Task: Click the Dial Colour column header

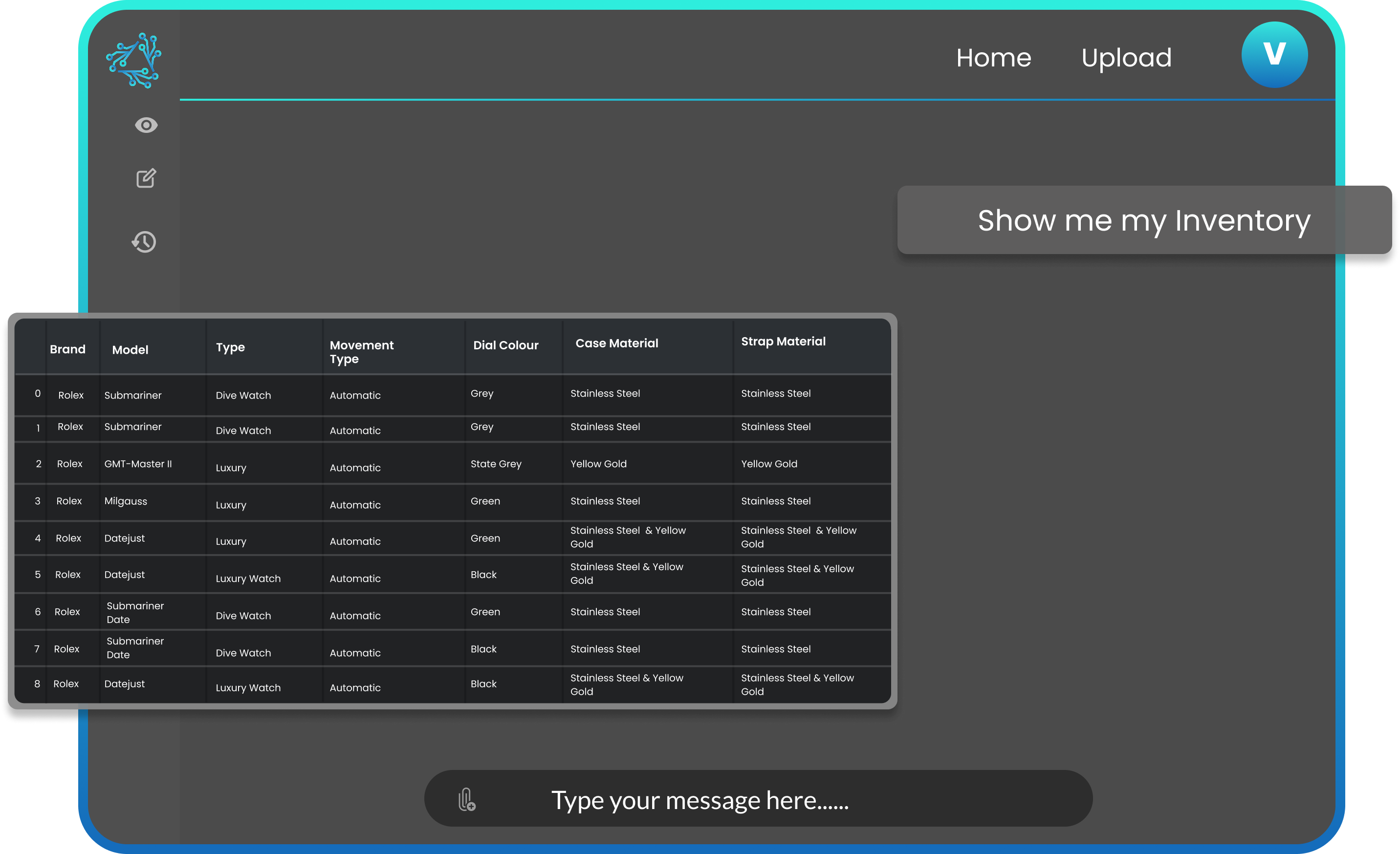Action: click(505, 345)
